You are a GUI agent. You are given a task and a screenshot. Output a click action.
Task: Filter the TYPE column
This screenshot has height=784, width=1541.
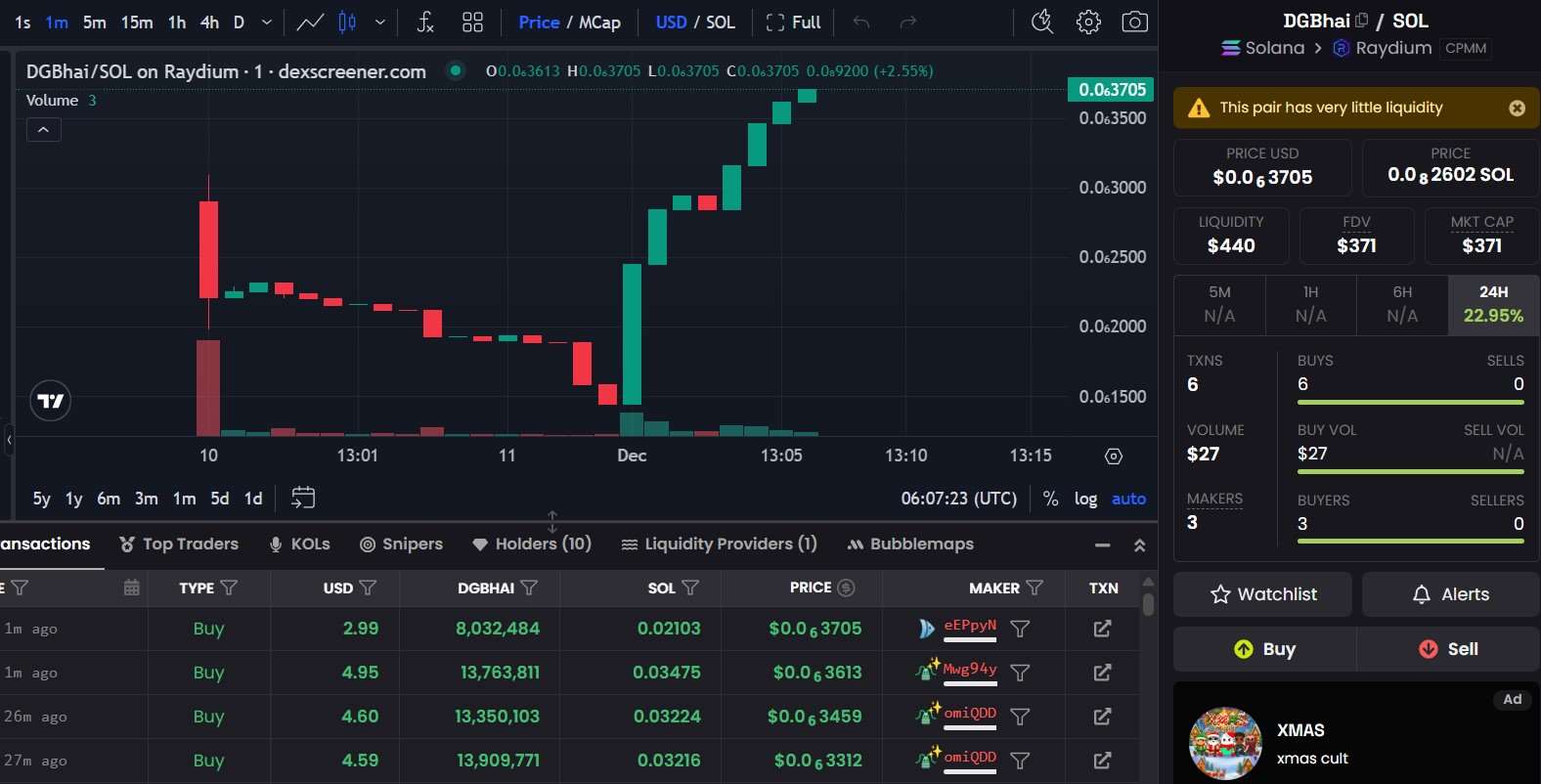[229, 588]
